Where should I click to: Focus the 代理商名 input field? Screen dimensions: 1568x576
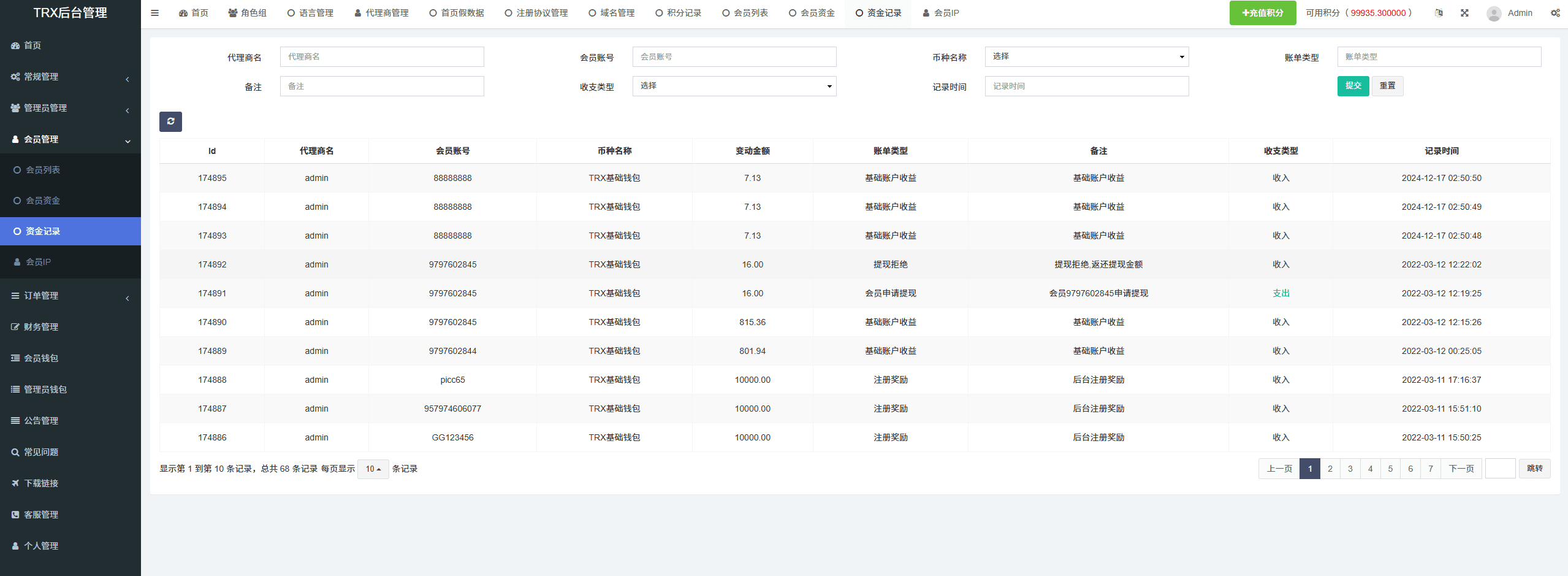pyautogui.click(x=382, y=56)
